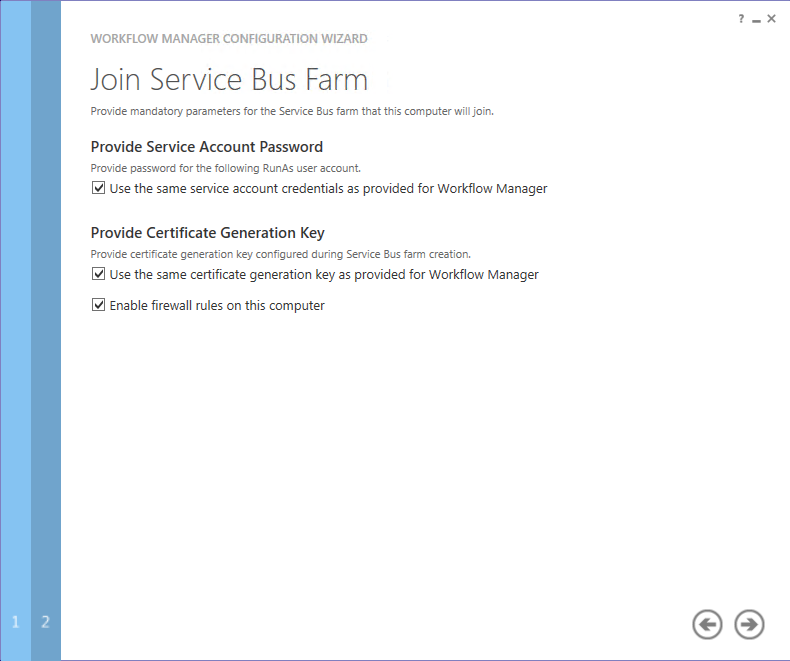The image size is (790, 661).
Task: Uncheck same certificate generation key checkbox
Action: 98,274
